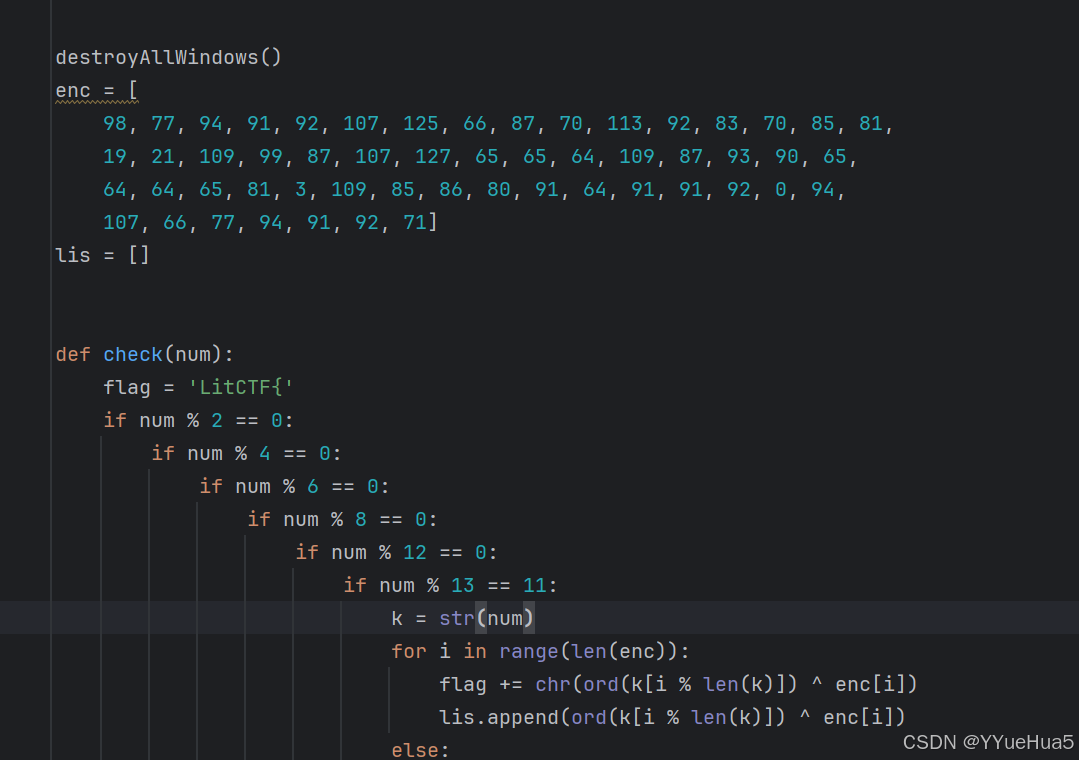Select the 'LitCTF{' flag string

[x=240, y=387]
